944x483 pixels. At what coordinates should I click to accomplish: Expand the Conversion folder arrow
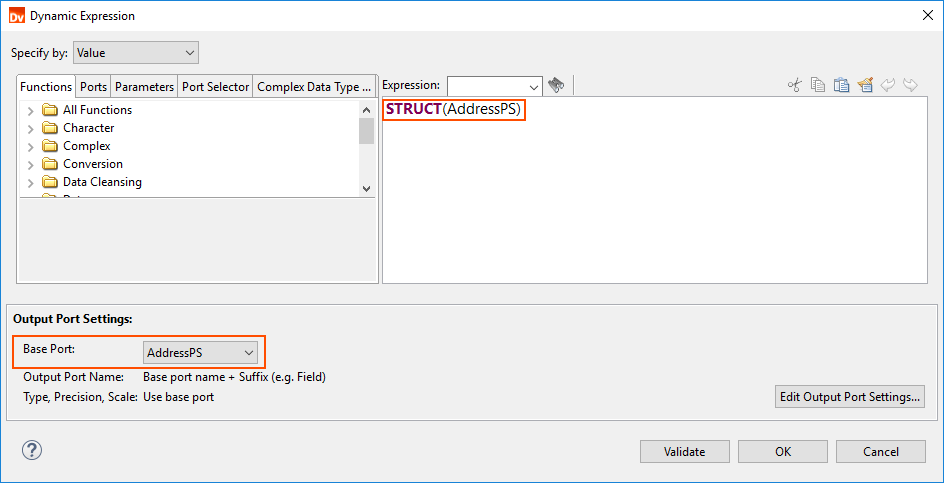point(30,164)
